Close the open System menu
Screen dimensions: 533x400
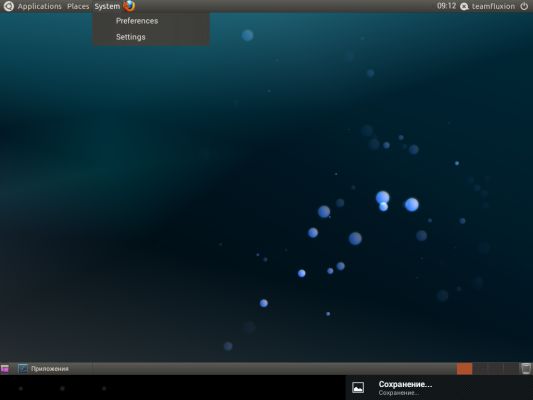(x=107, y=6)
